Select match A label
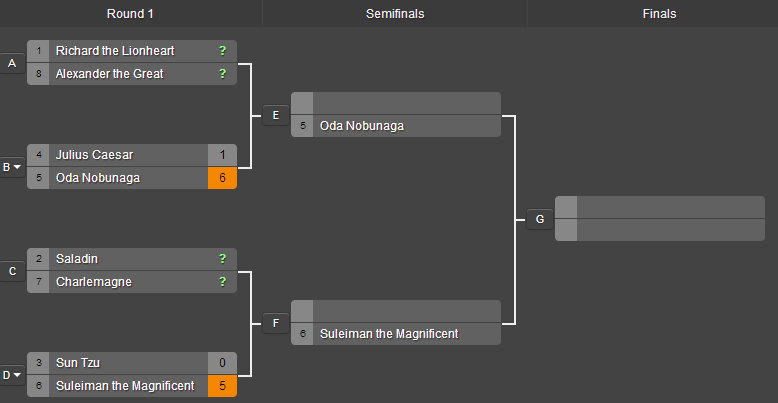The height and width of the screenshot is (403, 778). [x=12, y=63]
